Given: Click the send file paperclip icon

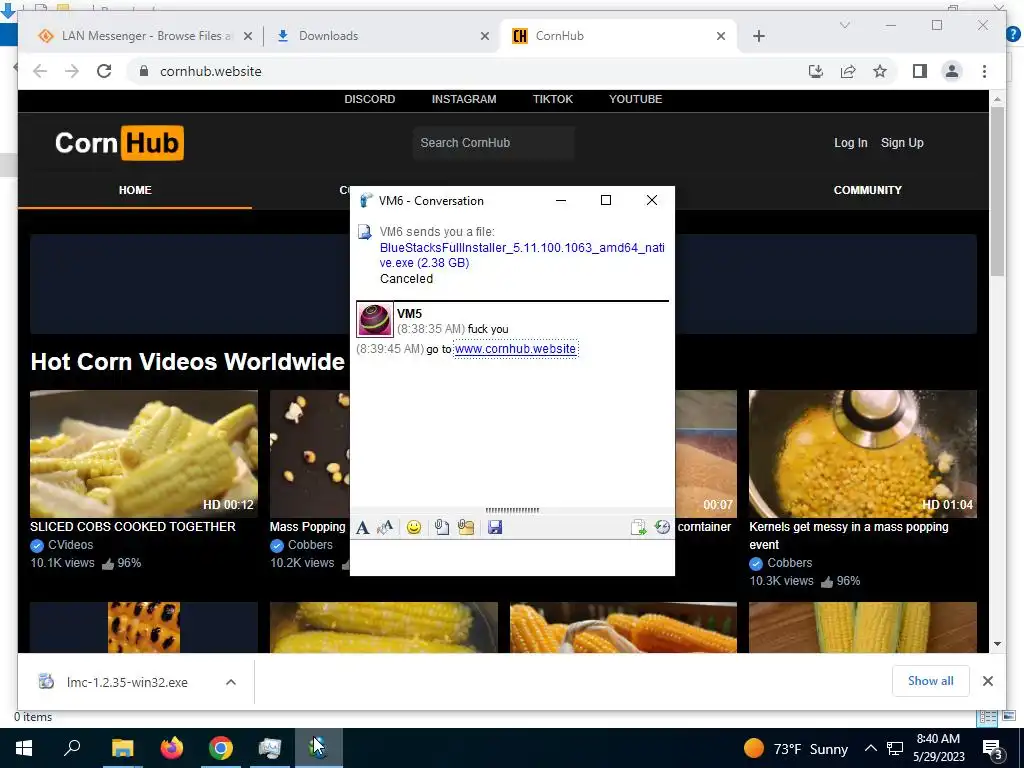Looking at the screenshot, I should tap(441, 528).
